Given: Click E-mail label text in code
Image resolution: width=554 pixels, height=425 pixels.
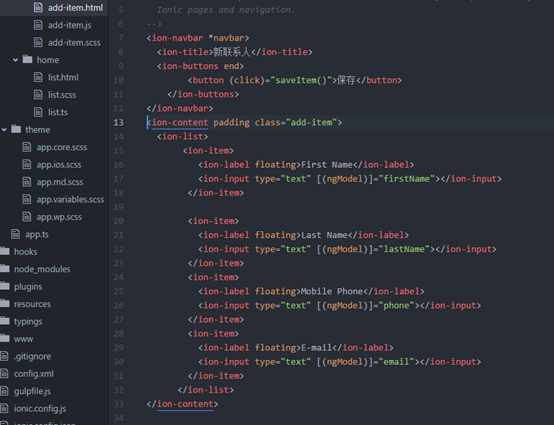Looking at the screenshot, I should tap(317, 348).
